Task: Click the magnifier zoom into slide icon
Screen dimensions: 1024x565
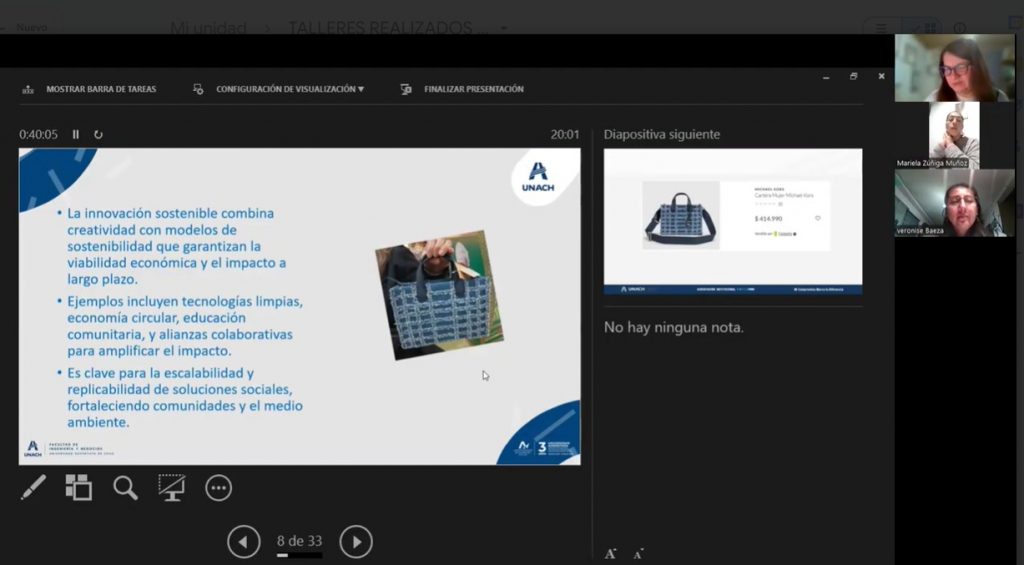Action: click(125, 487)
